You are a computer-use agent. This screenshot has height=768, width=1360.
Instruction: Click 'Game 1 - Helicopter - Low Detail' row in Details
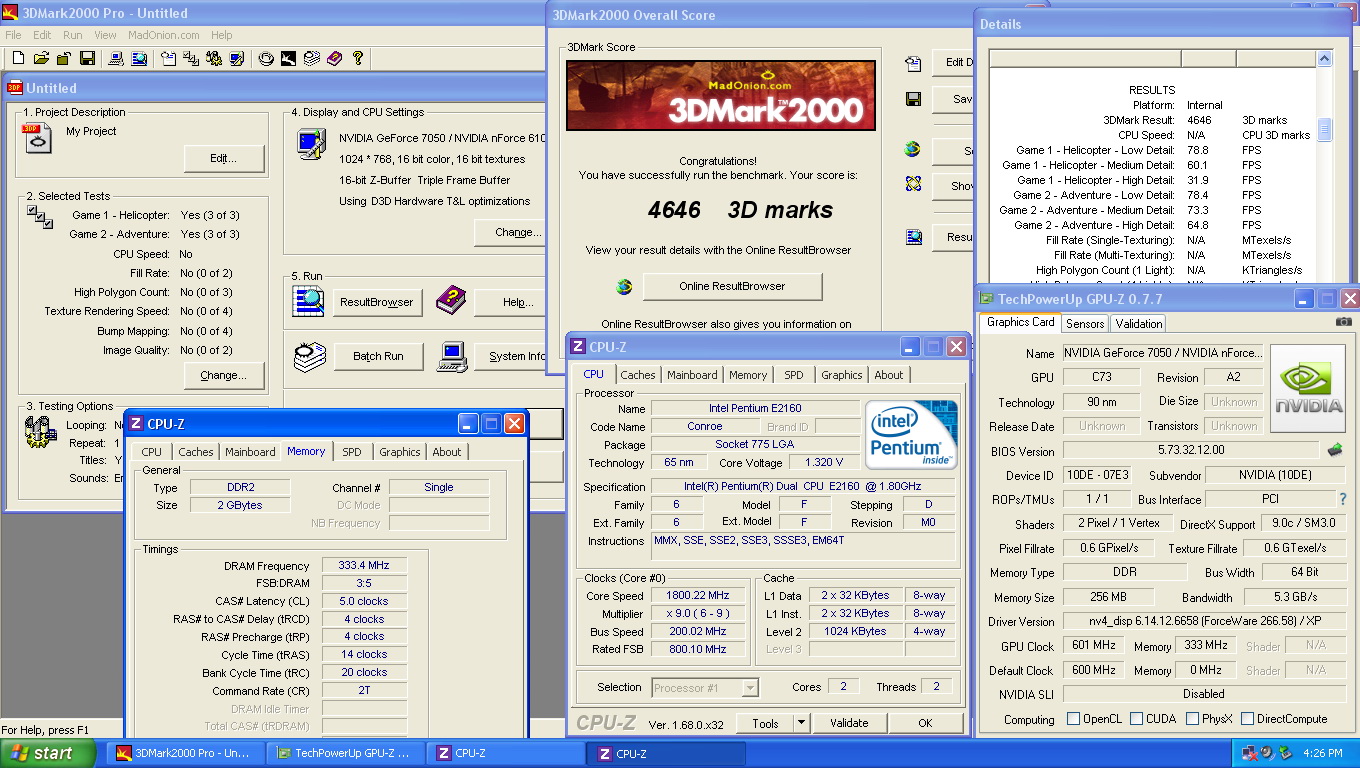coord(1153,150)
